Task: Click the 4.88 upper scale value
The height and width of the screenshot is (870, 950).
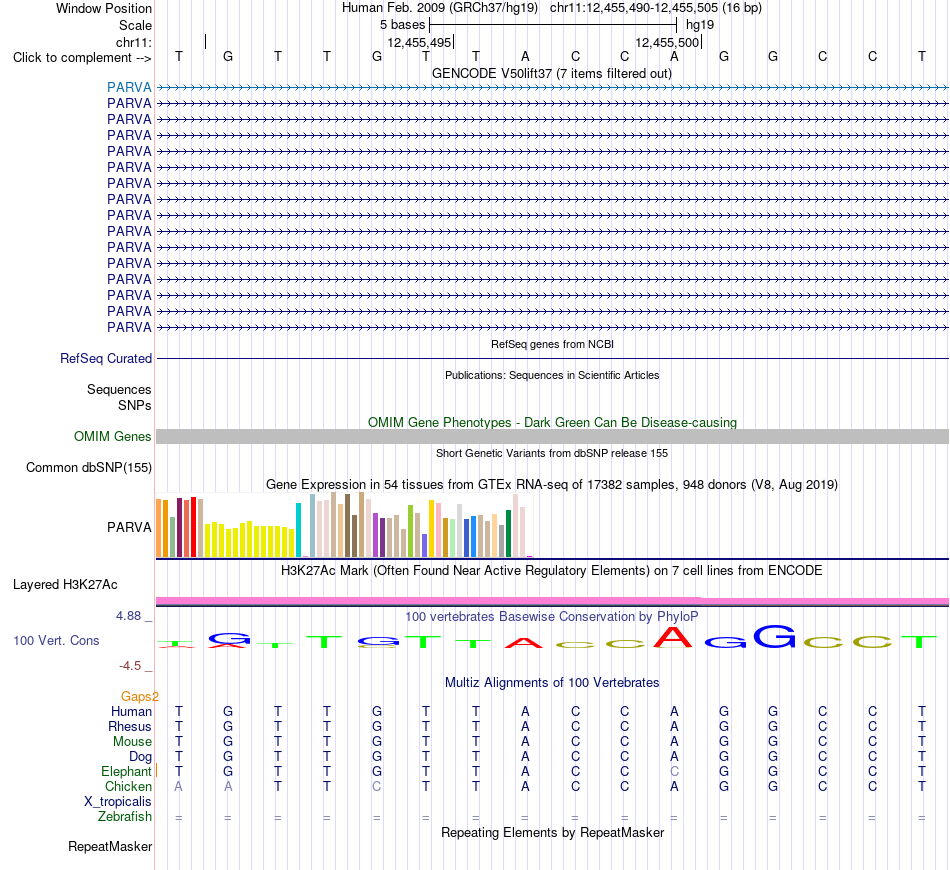Action: (x=128, y=616)
